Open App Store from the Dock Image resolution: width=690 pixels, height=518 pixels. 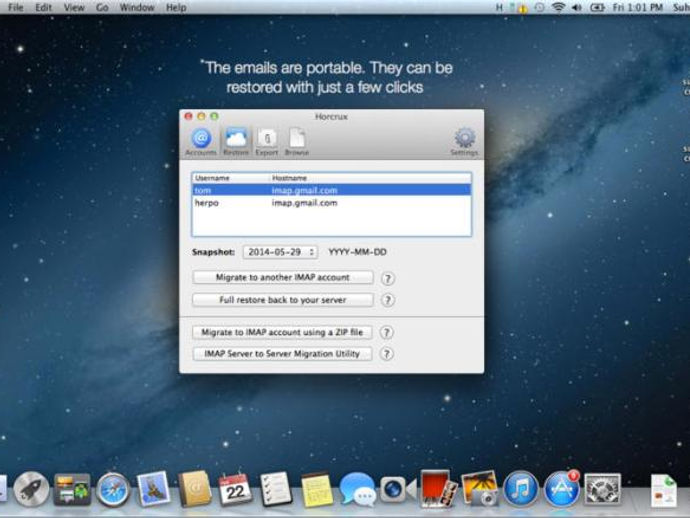pos(562,489)
